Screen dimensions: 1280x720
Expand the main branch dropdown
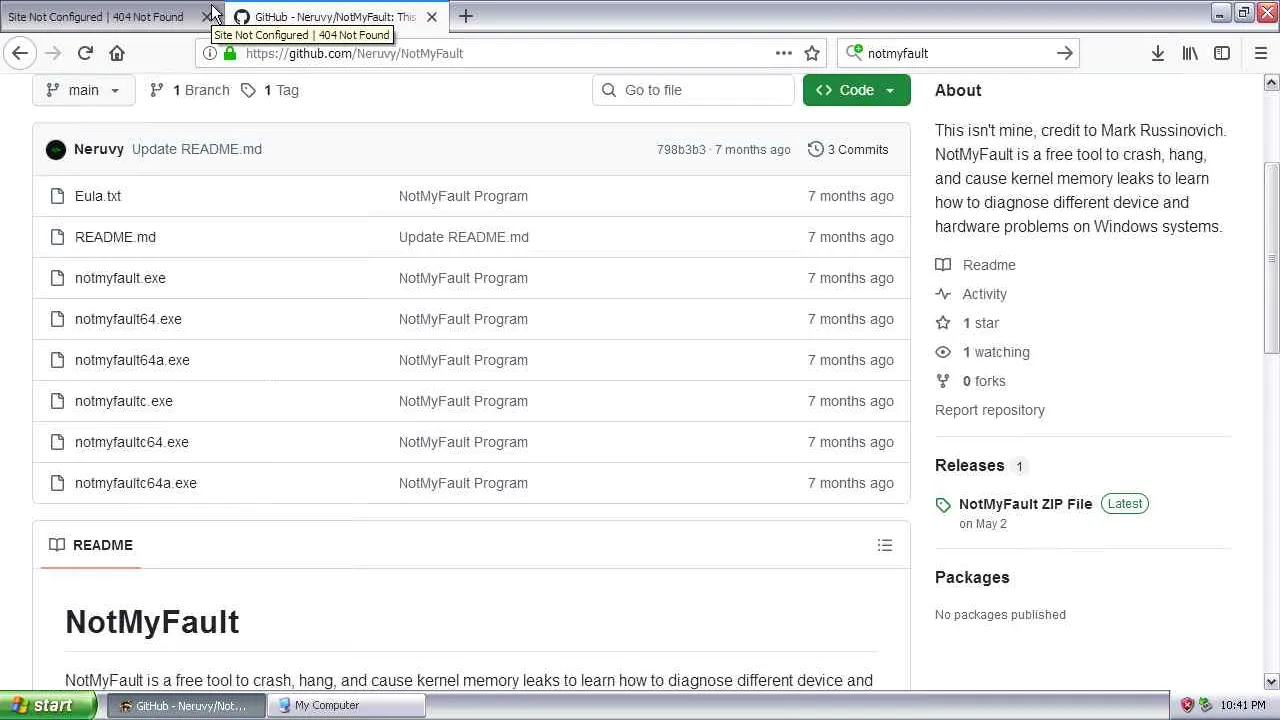[x=83, y=90]
